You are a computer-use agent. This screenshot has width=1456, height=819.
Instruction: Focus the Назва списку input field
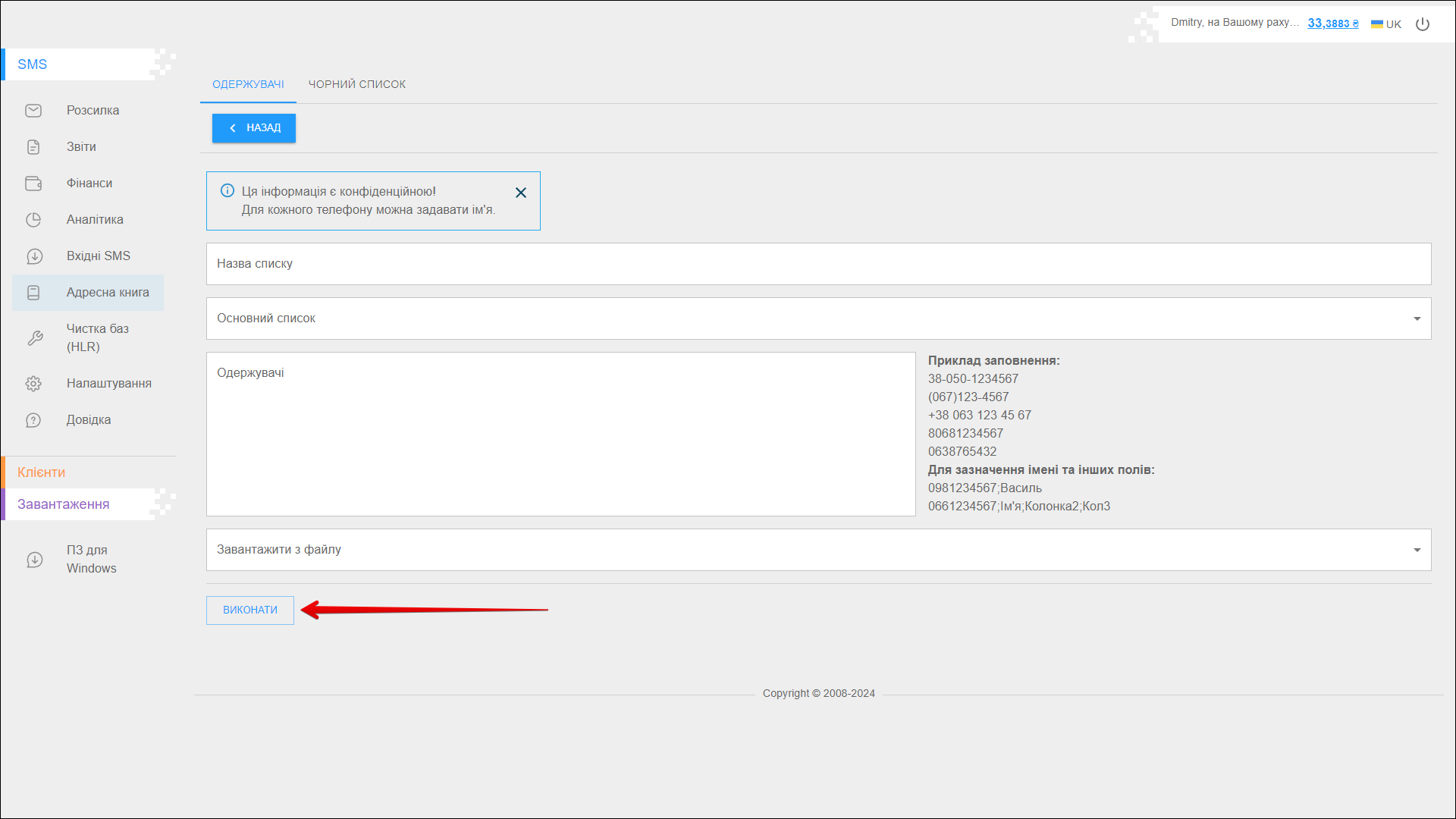pos(817,264)
